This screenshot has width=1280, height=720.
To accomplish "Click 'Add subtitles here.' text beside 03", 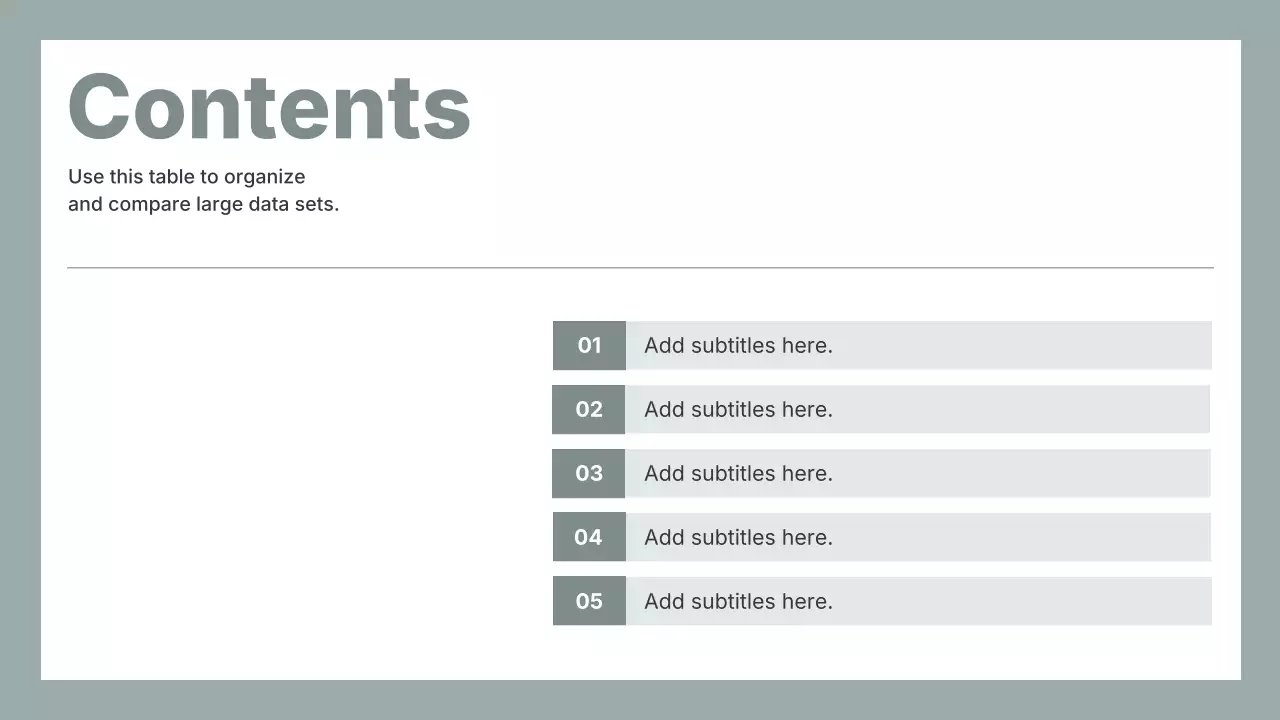I will (738, 474).
